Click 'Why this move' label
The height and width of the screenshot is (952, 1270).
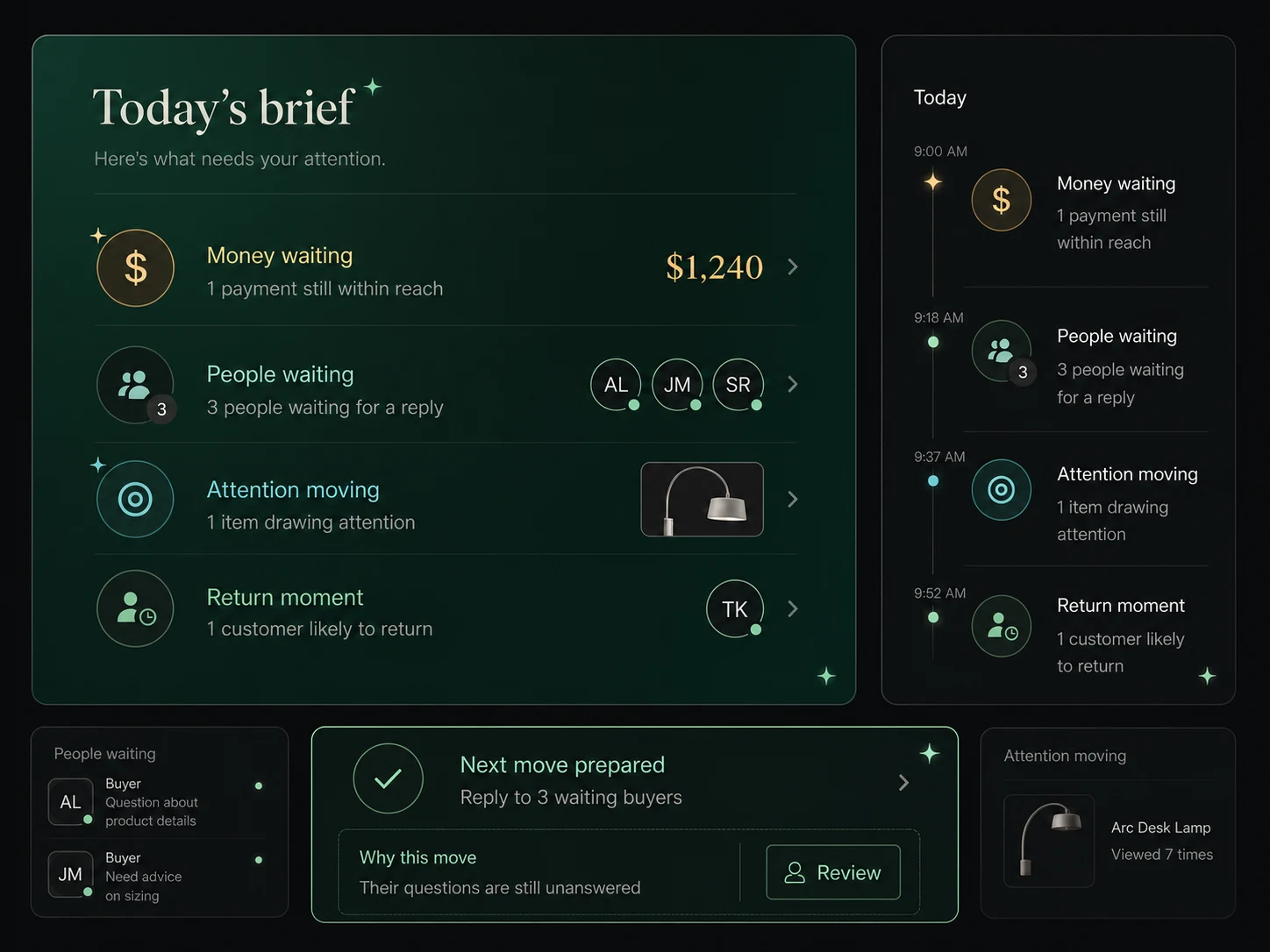click(417, 857)
